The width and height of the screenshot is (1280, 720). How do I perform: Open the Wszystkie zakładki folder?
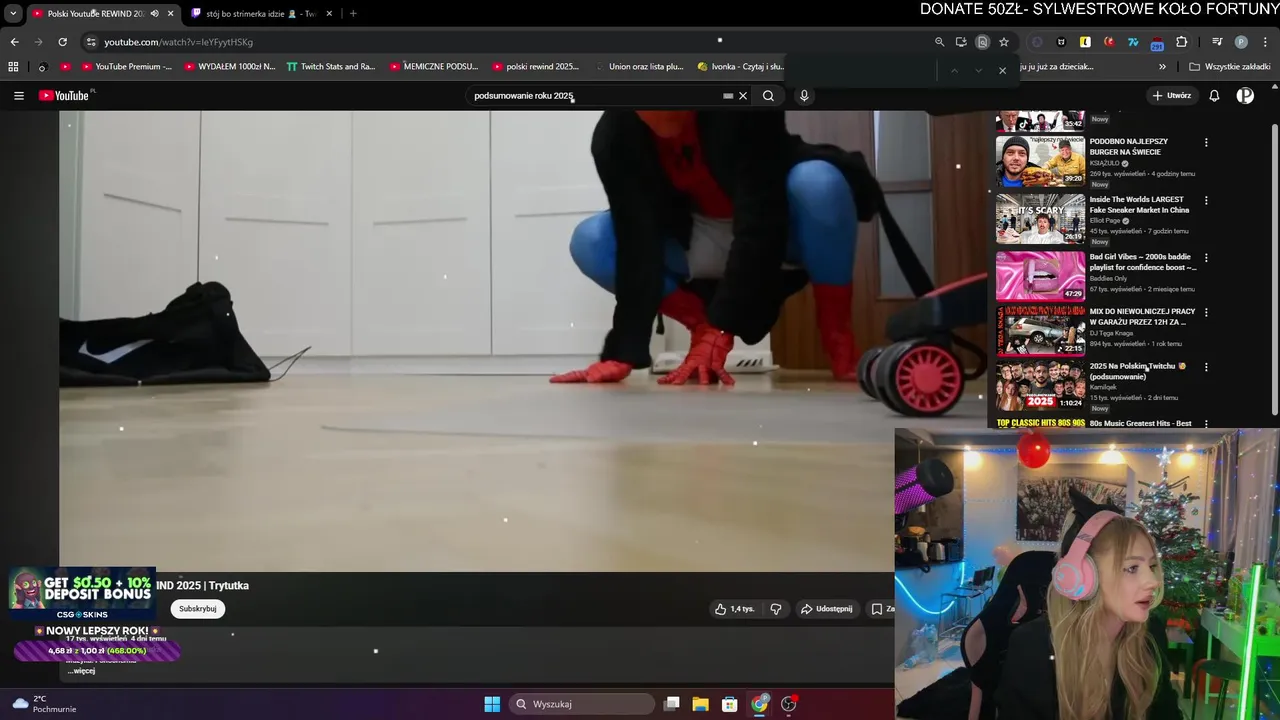pyautogui.click(x=1230, y=67)
